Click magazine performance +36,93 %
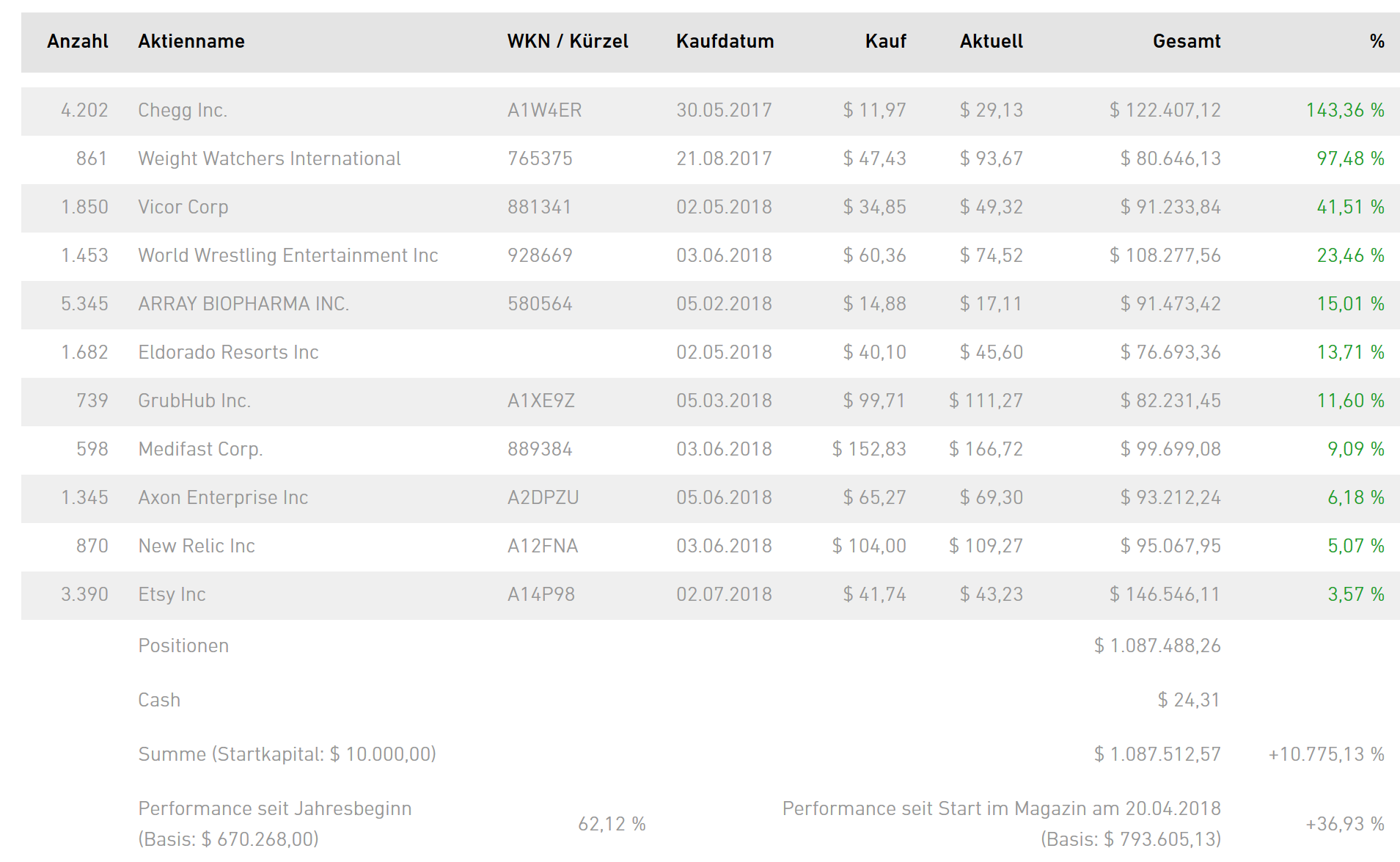Viewport: 1400px width, 862px height. tap(1344, 824)
